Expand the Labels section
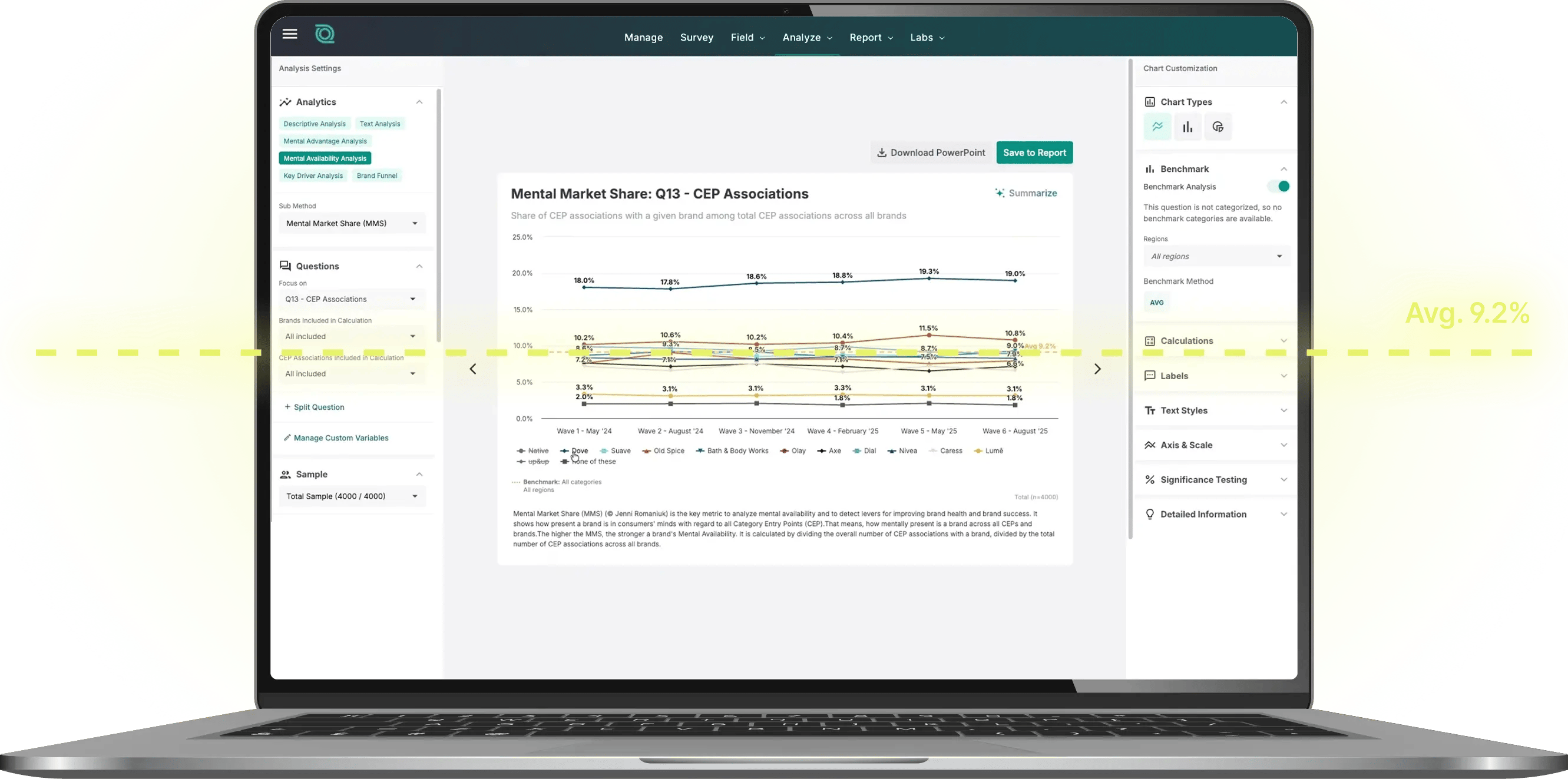 [1216, 376]
